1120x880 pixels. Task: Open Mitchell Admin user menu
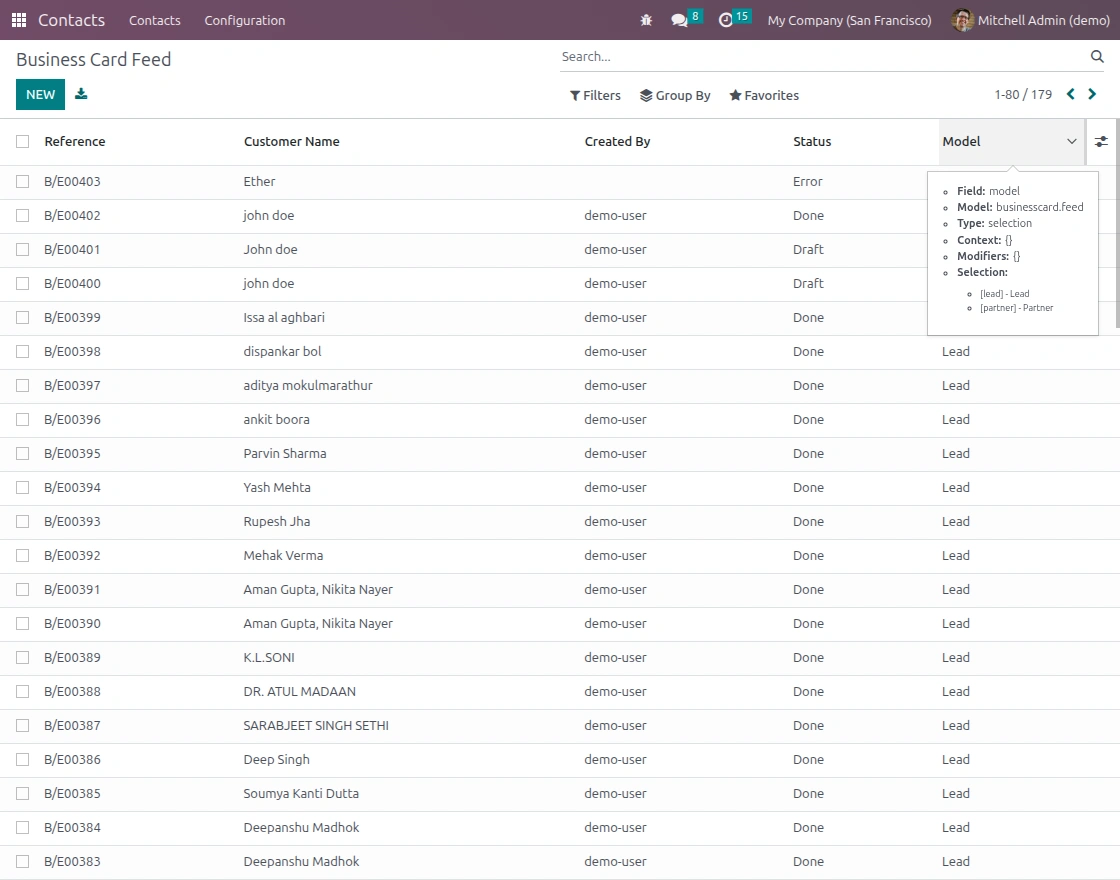[x=1030, y=20]
